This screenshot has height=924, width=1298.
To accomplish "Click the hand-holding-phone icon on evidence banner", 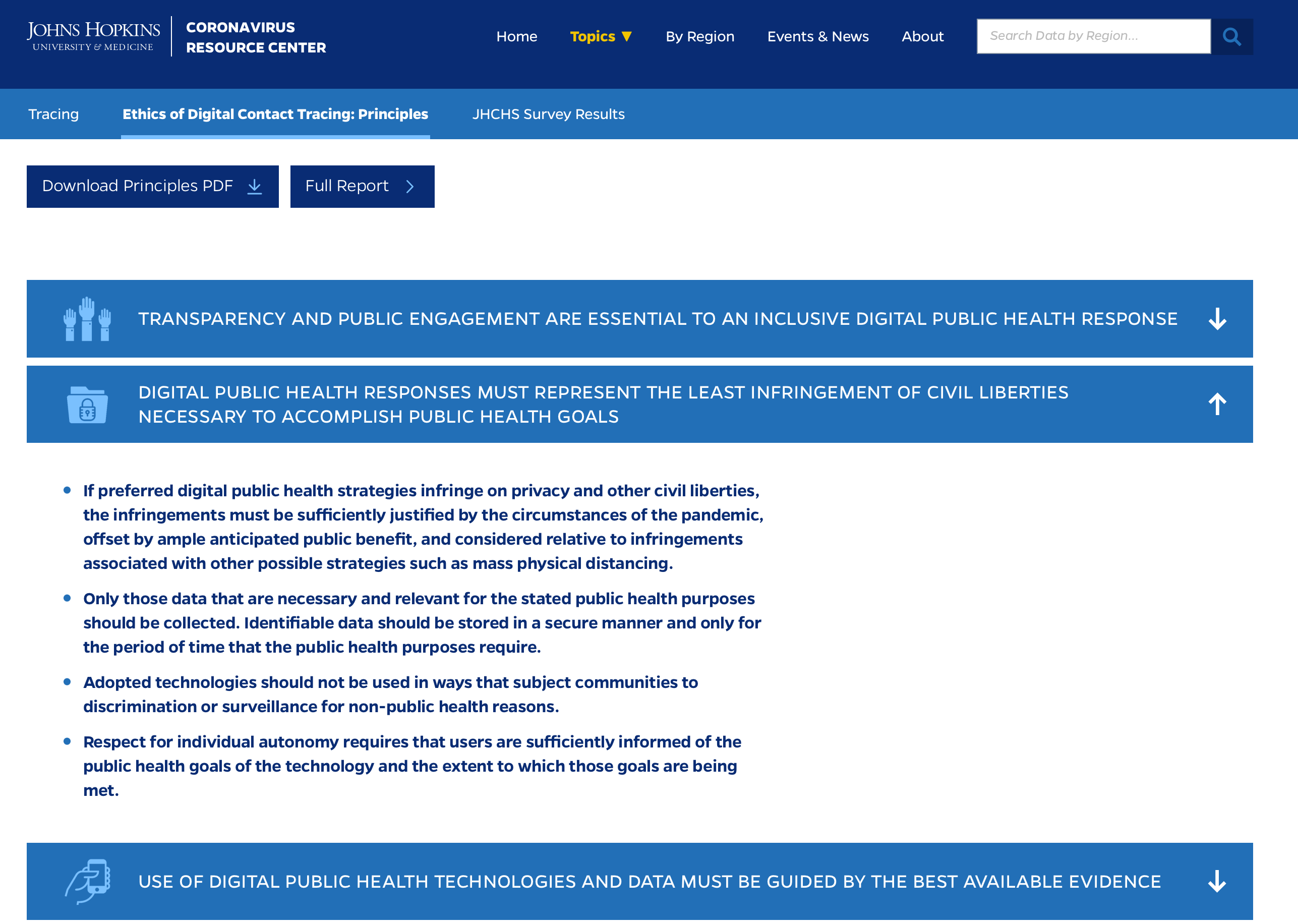I will pyautogui.click(x=90, y=881).
